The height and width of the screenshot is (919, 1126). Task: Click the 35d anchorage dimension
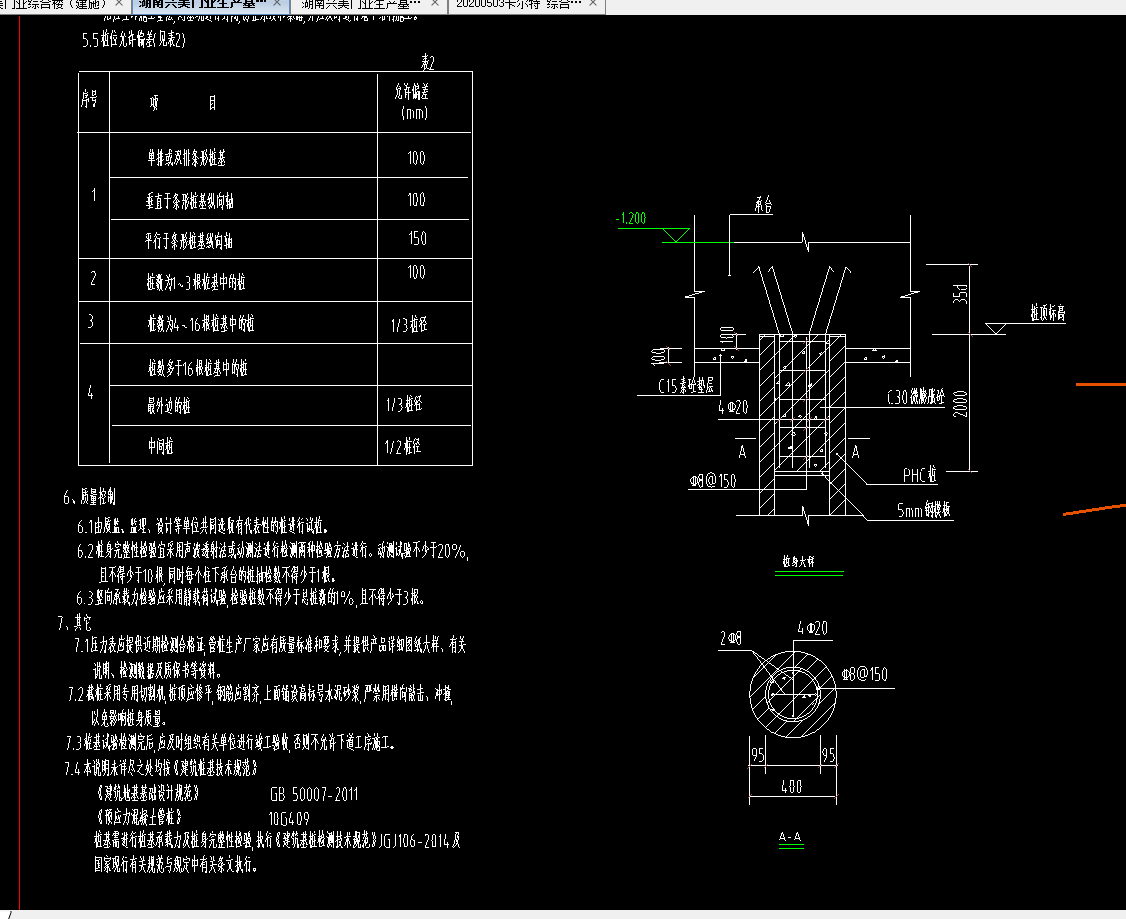tap(961, 294)
